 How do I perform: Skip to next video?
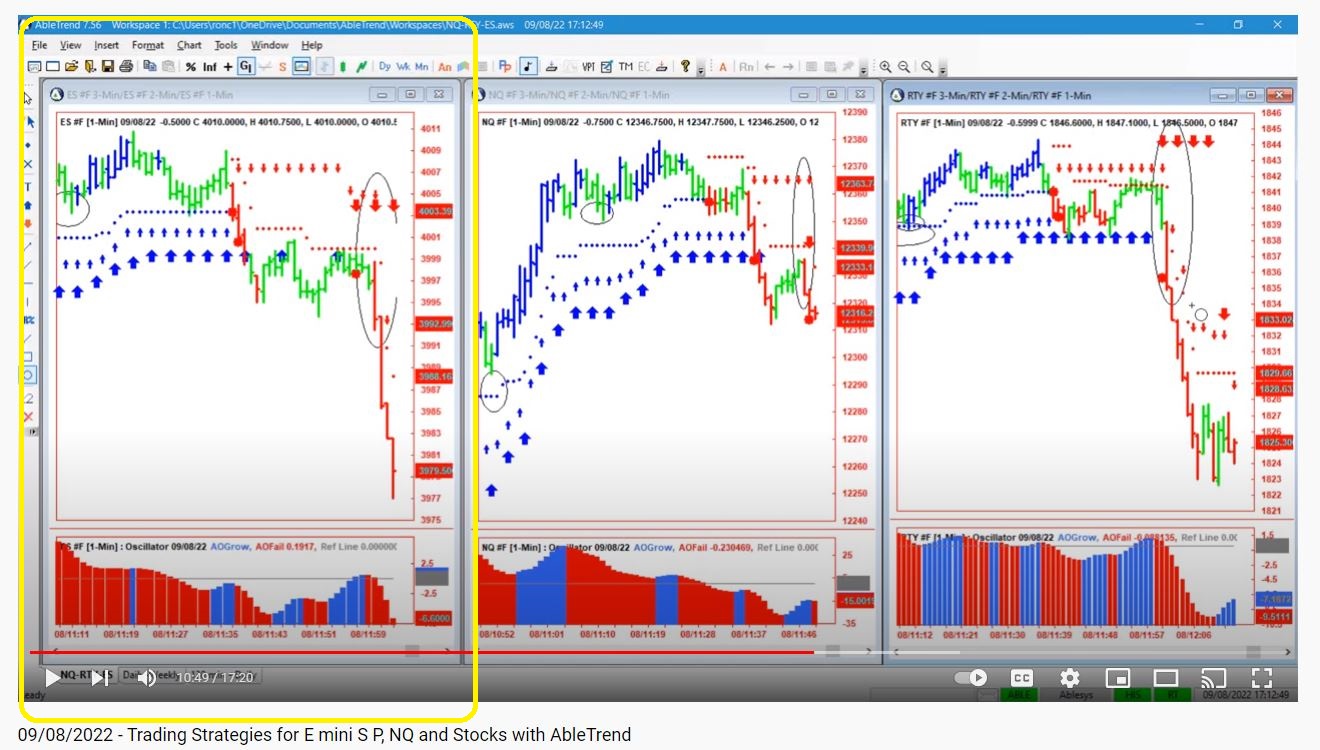(100, 678)
